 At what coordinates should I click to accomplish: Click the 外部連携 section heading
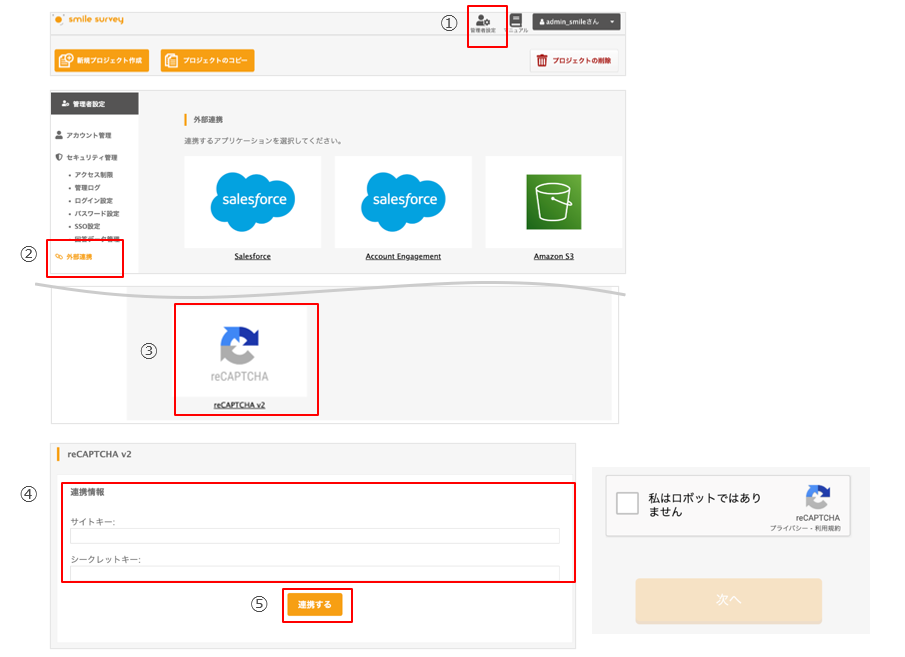click(x=208, y=120)
